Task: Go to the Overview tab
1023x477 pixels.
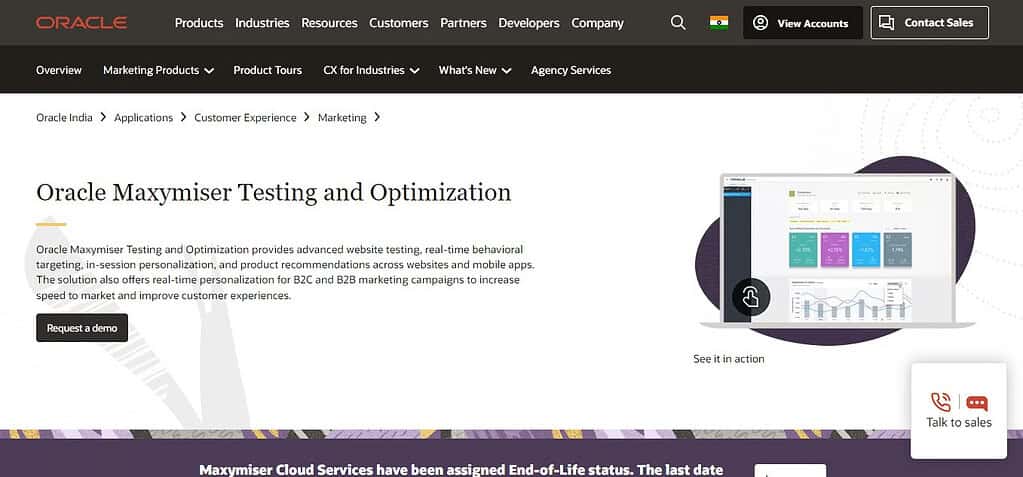Action: tap(59, 70)
